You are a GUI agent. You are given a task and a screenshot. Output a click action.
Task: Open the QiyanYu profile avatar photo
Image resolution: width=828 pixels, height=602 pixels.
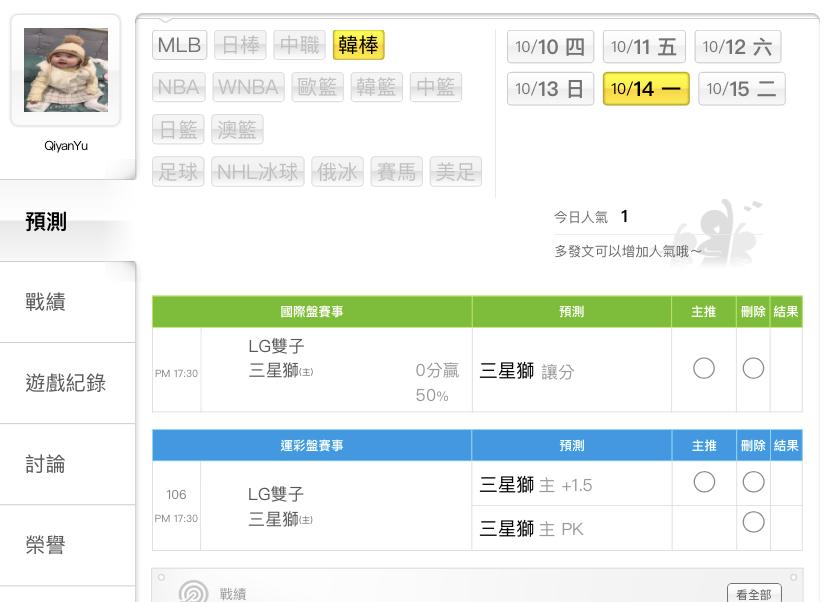coord(65,70)
